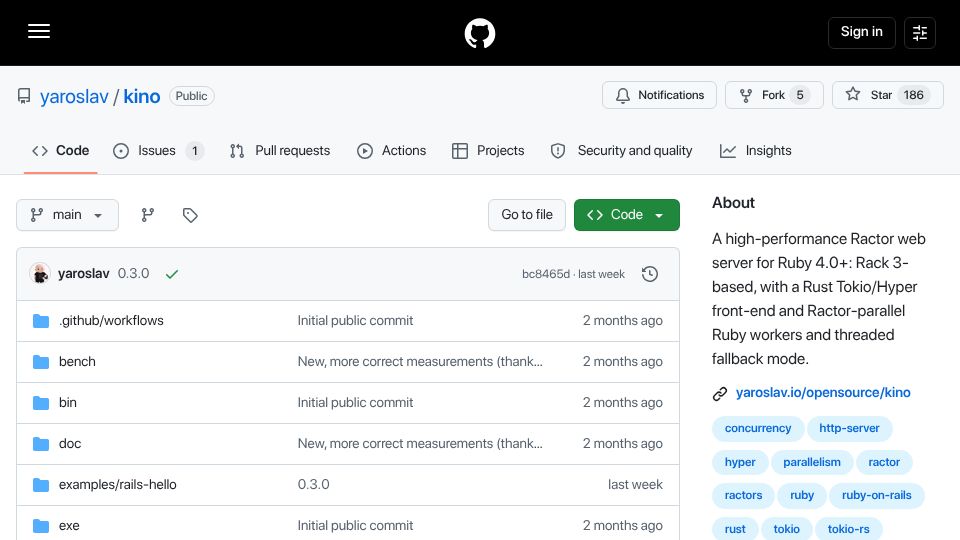
Task: Open the doc folder
Action: (x=70, y=444)
